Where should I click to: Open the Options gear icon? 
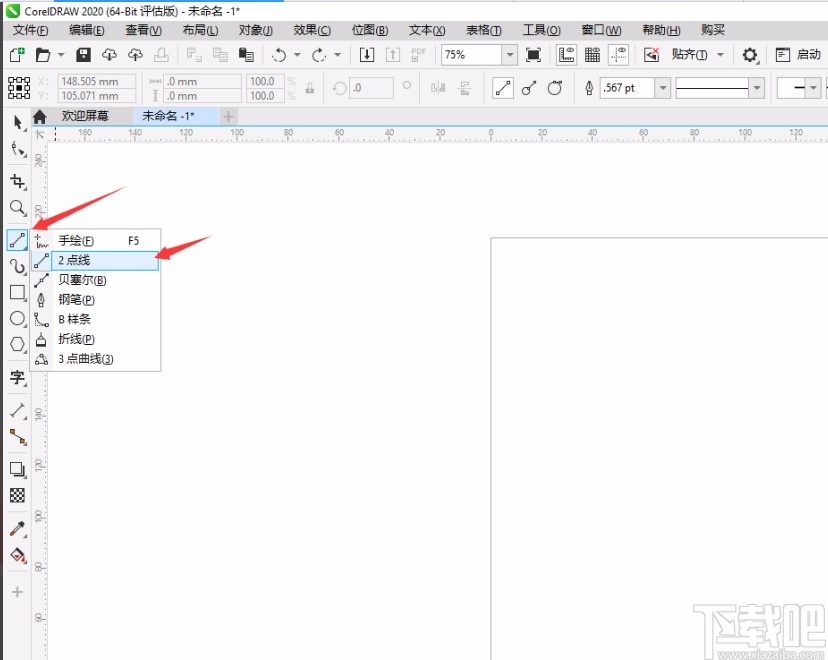coord(750,55)
